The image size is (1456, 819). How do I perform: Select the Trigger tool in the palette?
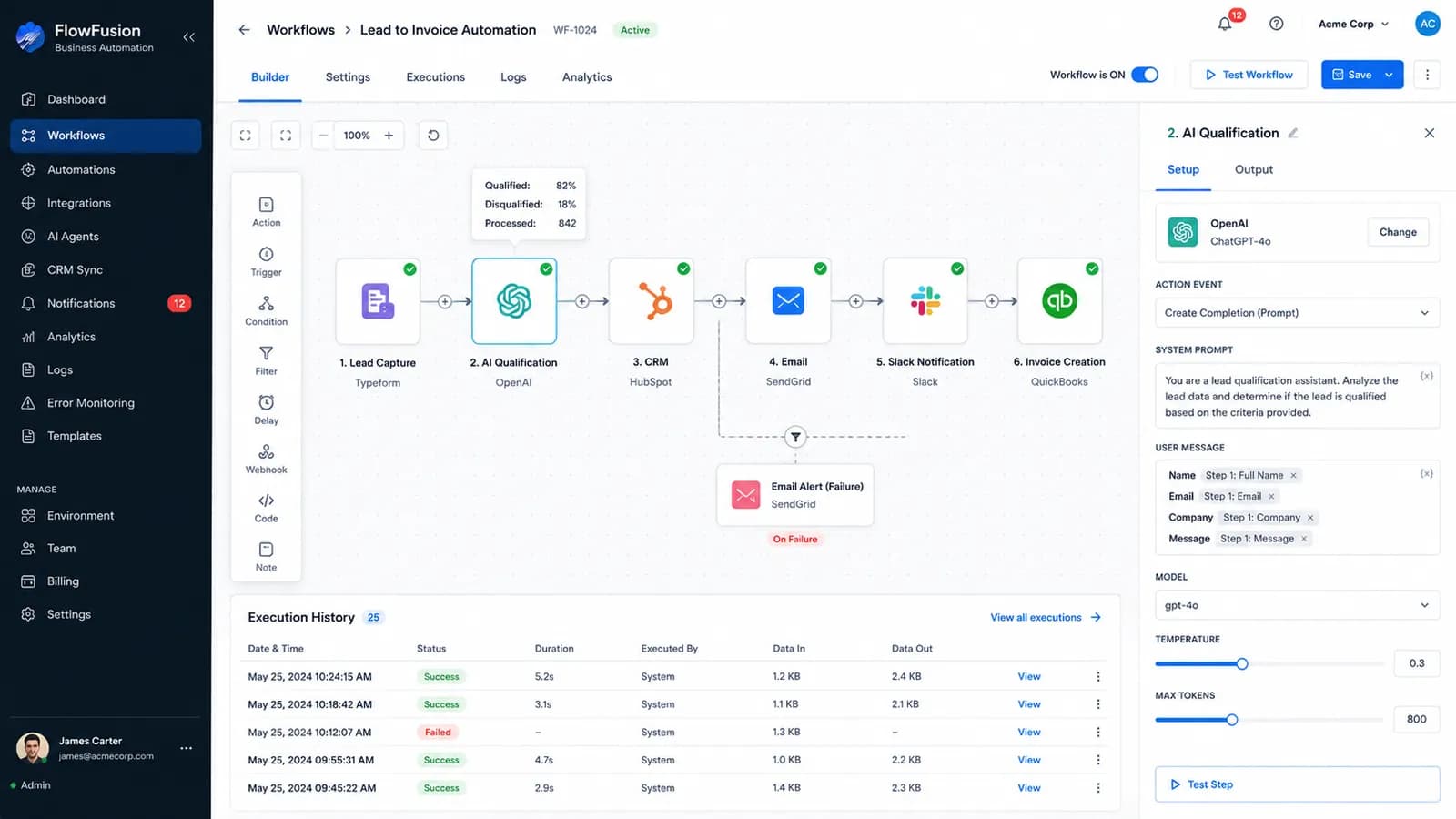(266, 261)
